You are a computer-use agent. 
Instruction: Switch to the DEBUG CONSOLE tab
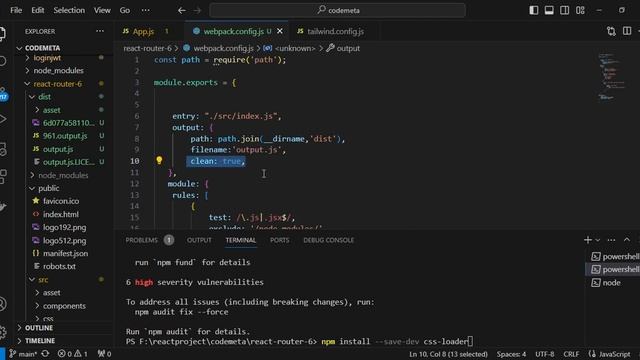pos(329,240)
